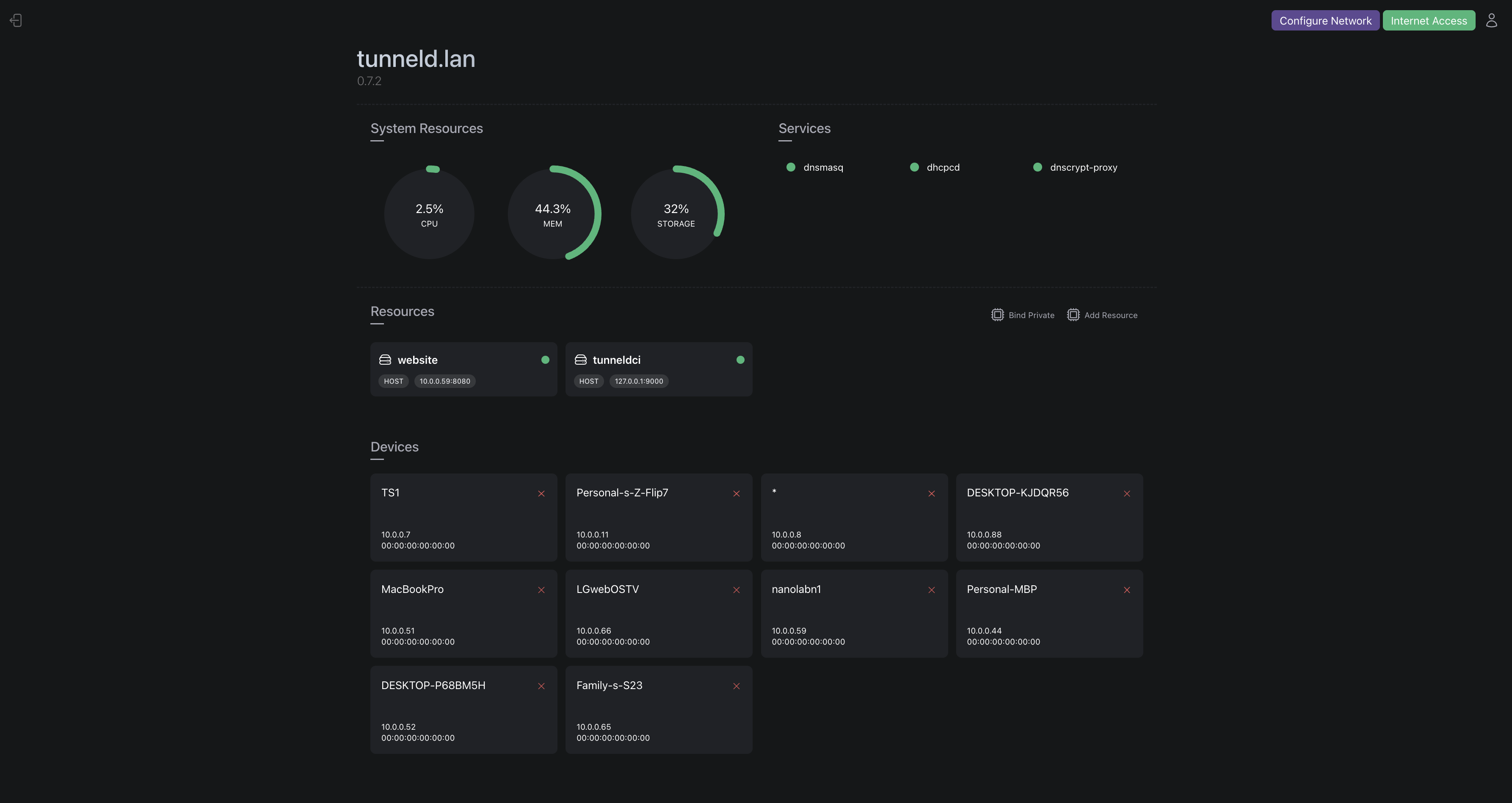Click the 10.0.0.59:8080 address tag

point(444,381)
